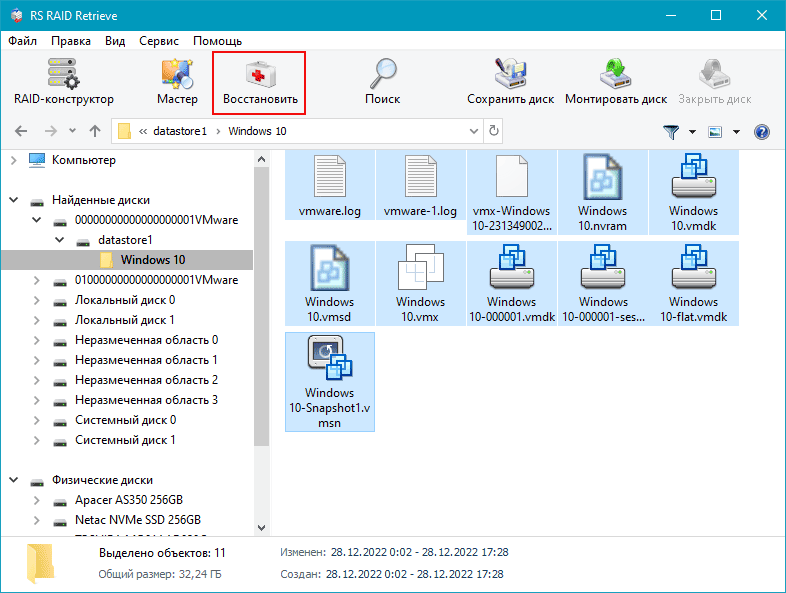This screenshot has width=786, height=593.
Task: Open the address bar path dropdown
Action: [x=474, y=131]
